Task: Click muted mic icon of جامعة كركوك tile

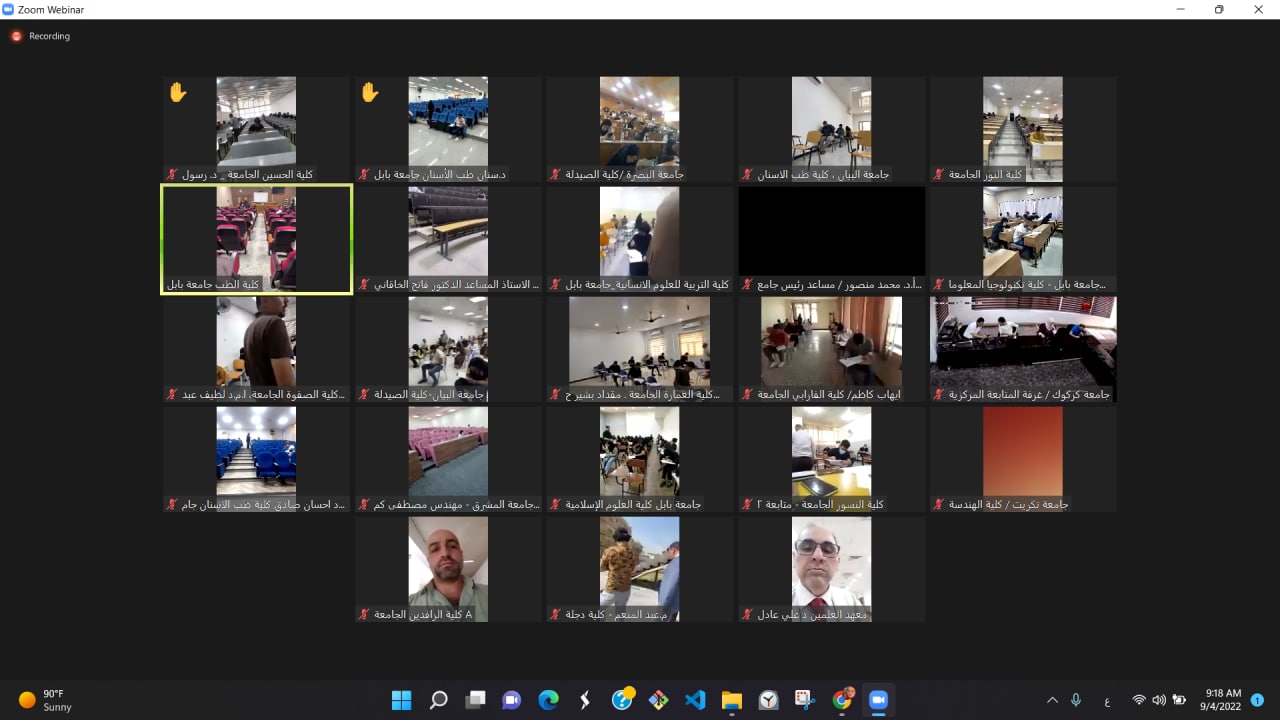Action: 938,394
